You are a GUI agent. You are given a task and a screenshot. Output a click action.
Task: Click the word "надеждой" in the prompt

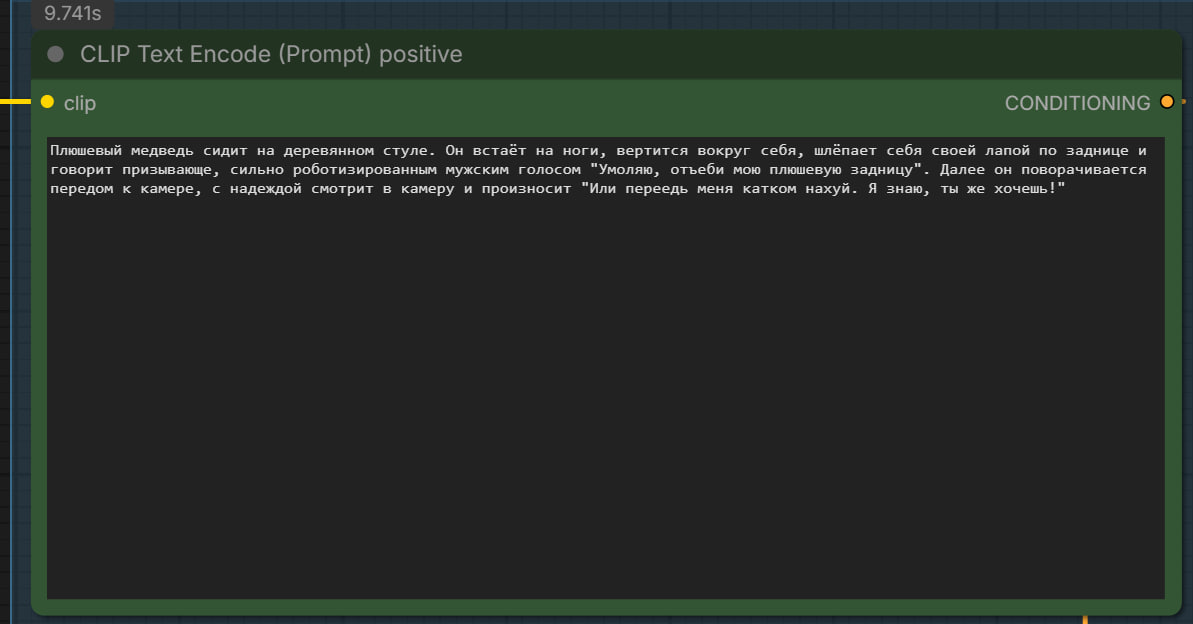coord(262,189)
